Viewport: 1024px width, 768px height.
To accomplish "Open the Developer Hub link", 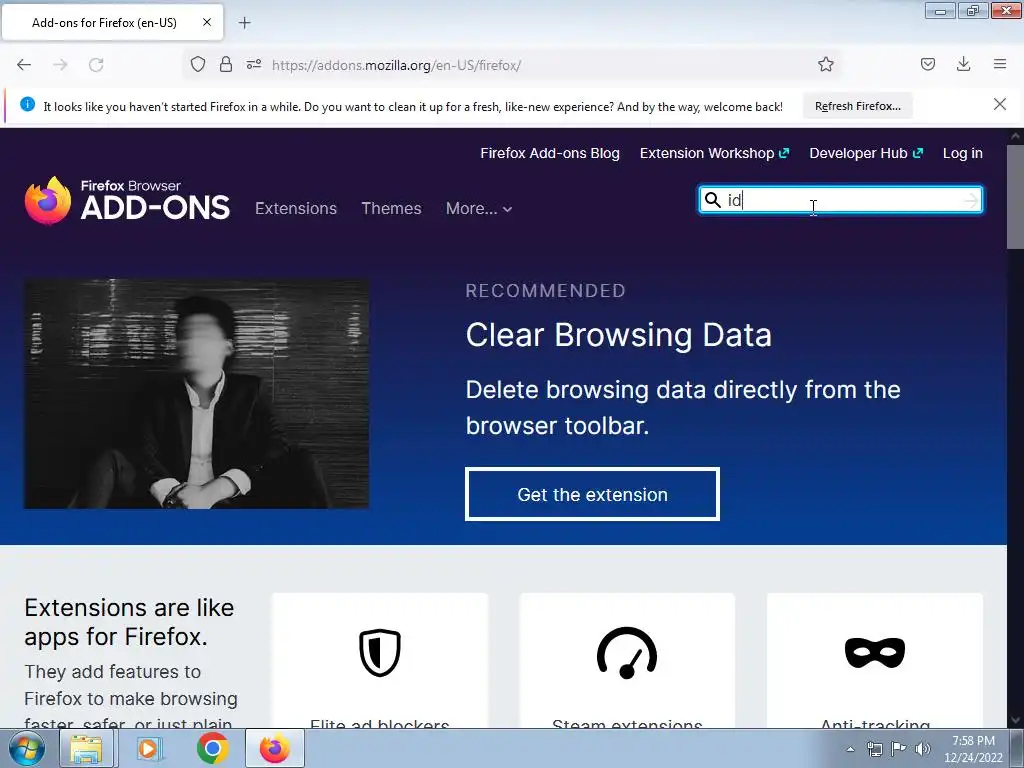I will [866, 153].
